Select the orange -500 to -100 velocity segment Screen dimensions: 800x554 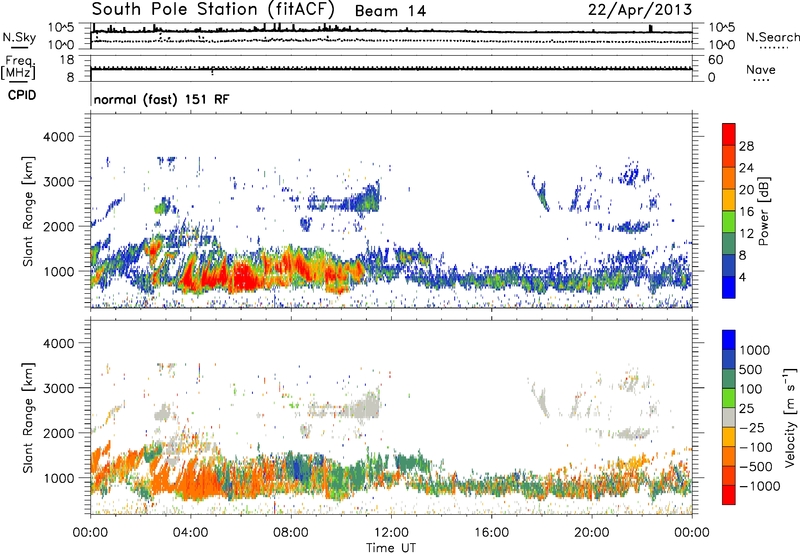(729, 456)
